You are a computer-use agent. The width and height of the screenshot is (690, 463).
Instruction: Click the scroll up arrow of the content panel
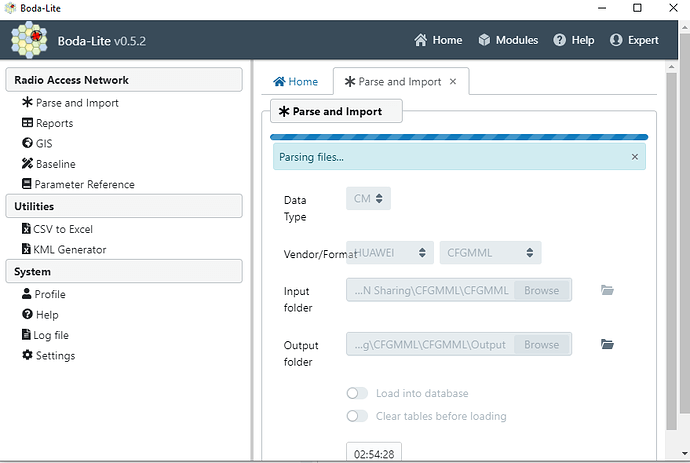[x=671, y=67]
